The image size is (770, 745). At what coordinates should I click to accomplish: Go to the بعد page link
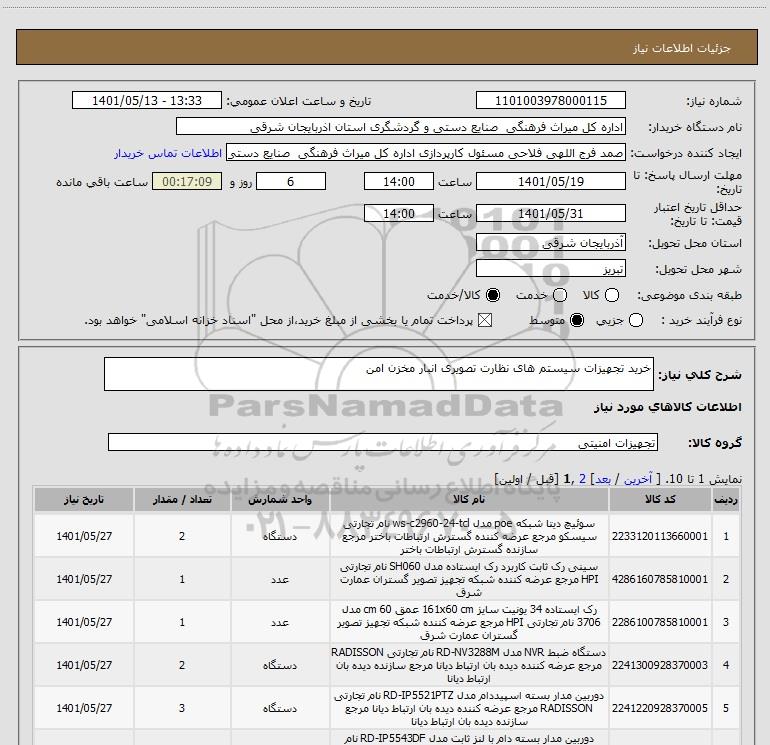[x=603, y=479]
